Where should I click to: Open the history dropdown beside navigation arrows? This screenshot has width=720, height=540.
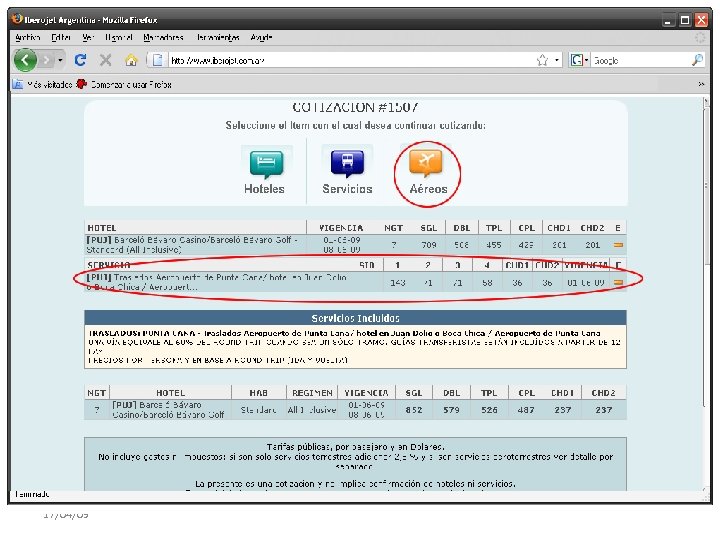pos(60,60)
